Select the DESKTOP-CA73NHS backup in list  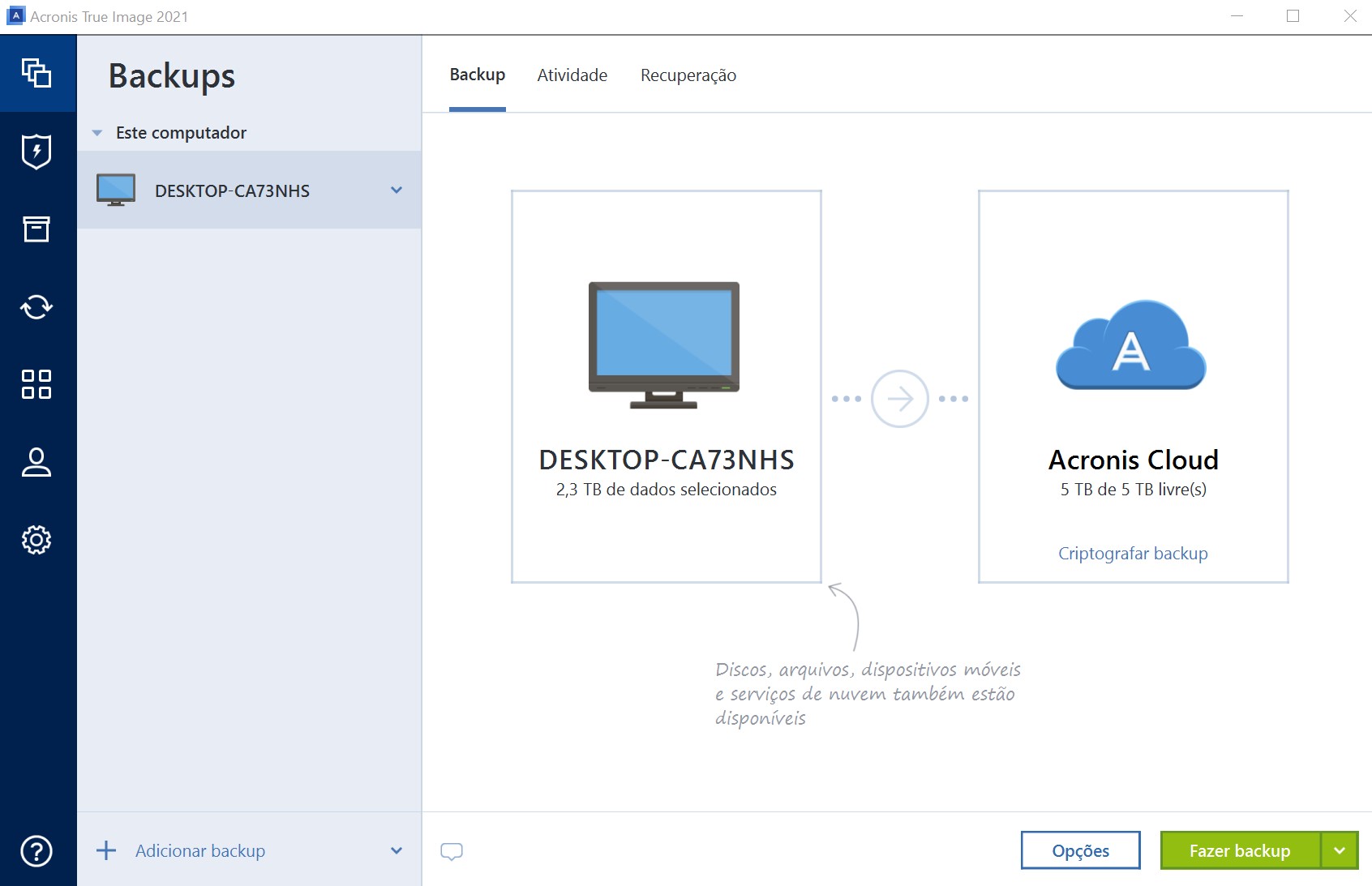250,190
